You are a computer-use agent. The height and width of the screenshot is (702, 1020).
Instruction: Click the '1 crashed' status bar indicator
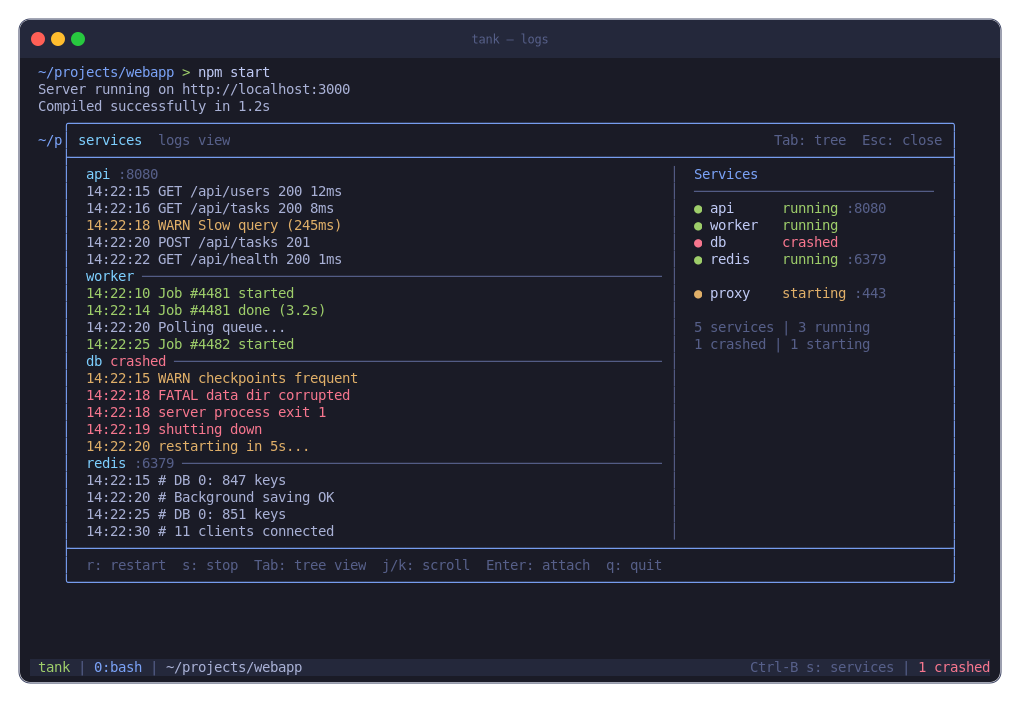pos(954,668)
